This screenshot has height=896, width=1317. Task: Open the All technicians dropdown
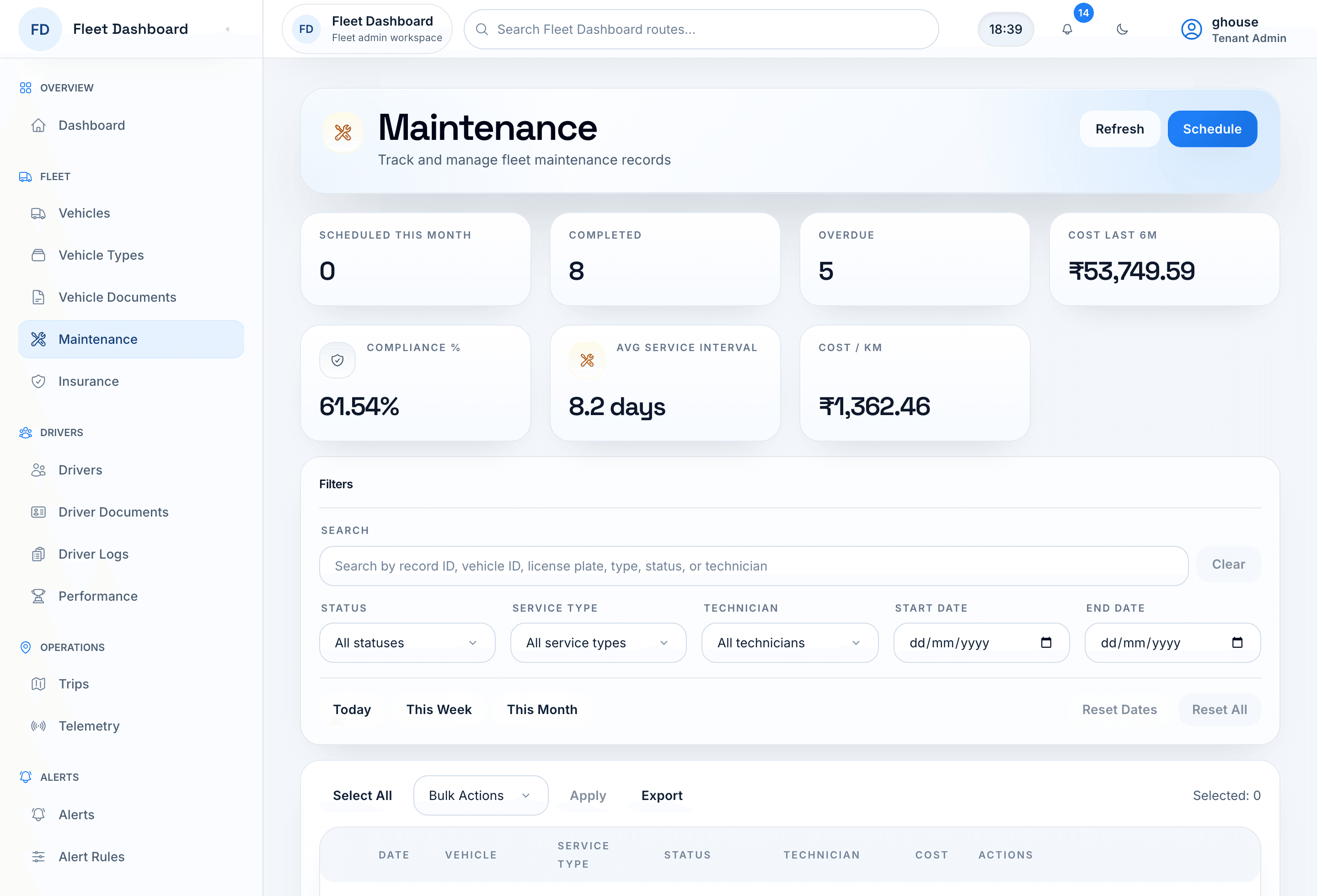(x=790, y=643)
